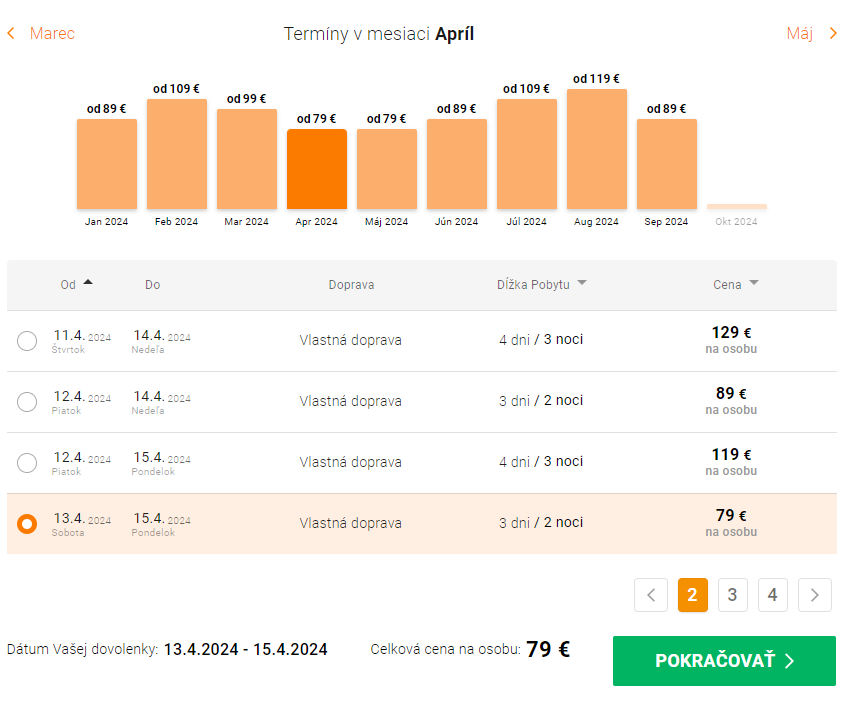
Task: Open page 4 of results
Action: [772, 595]
